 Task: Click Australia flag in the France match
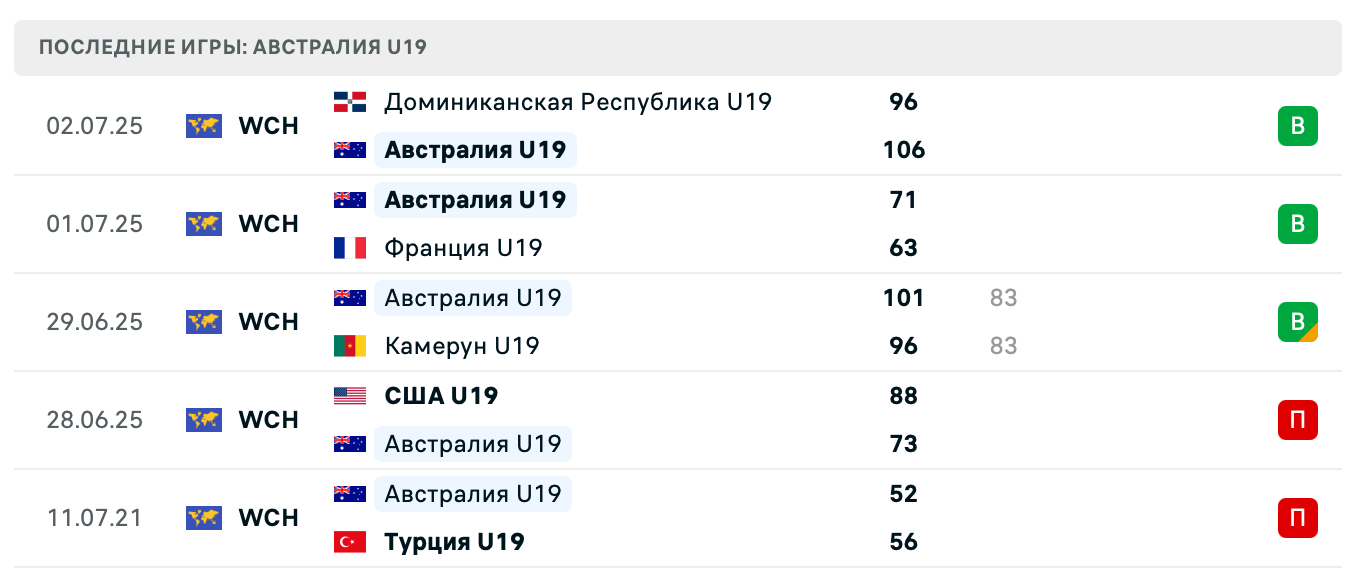click(x=350, y=200)
